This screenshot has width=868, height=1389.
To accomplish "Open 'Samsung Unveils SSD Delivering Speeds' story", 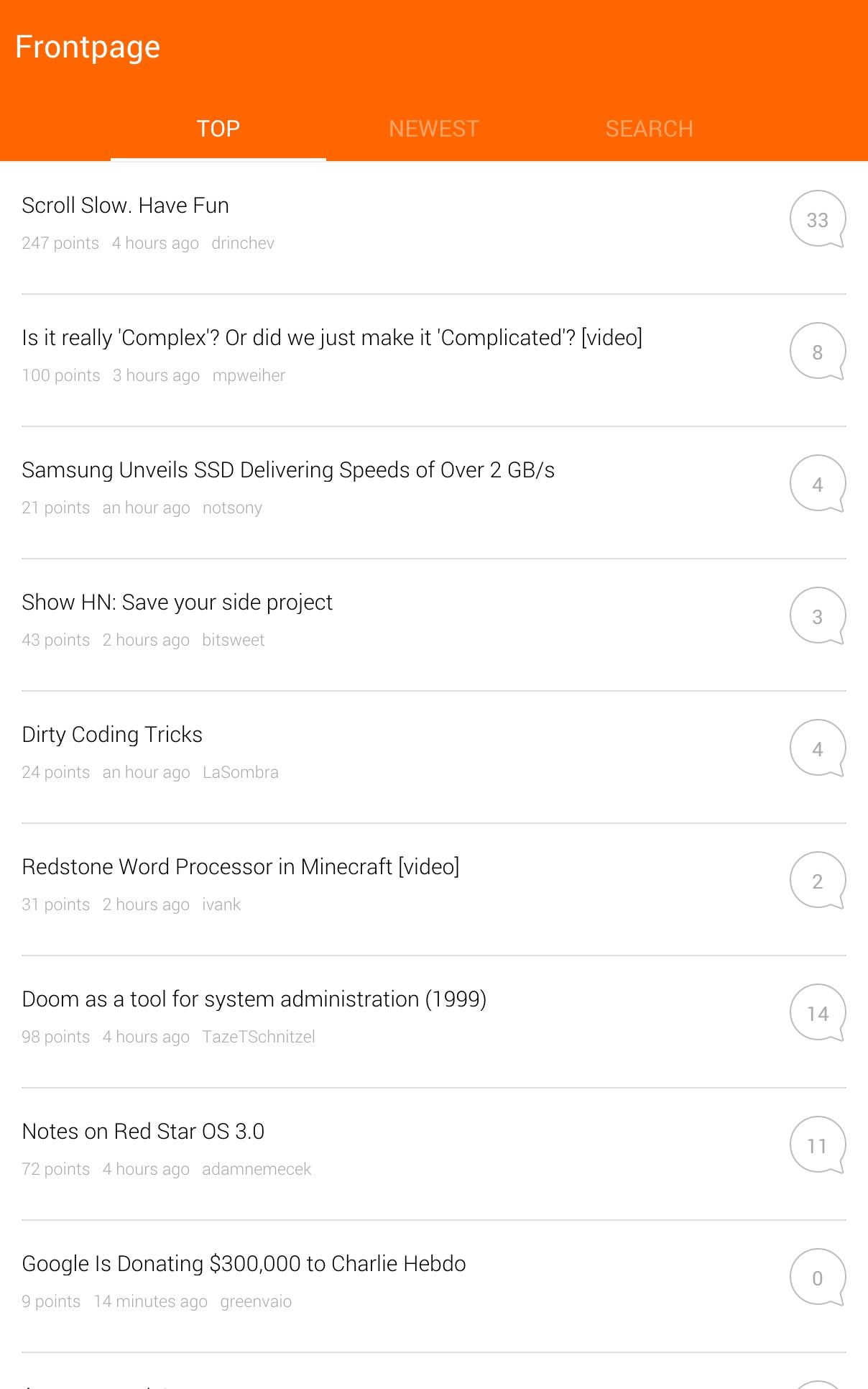I will coord(288,470).
